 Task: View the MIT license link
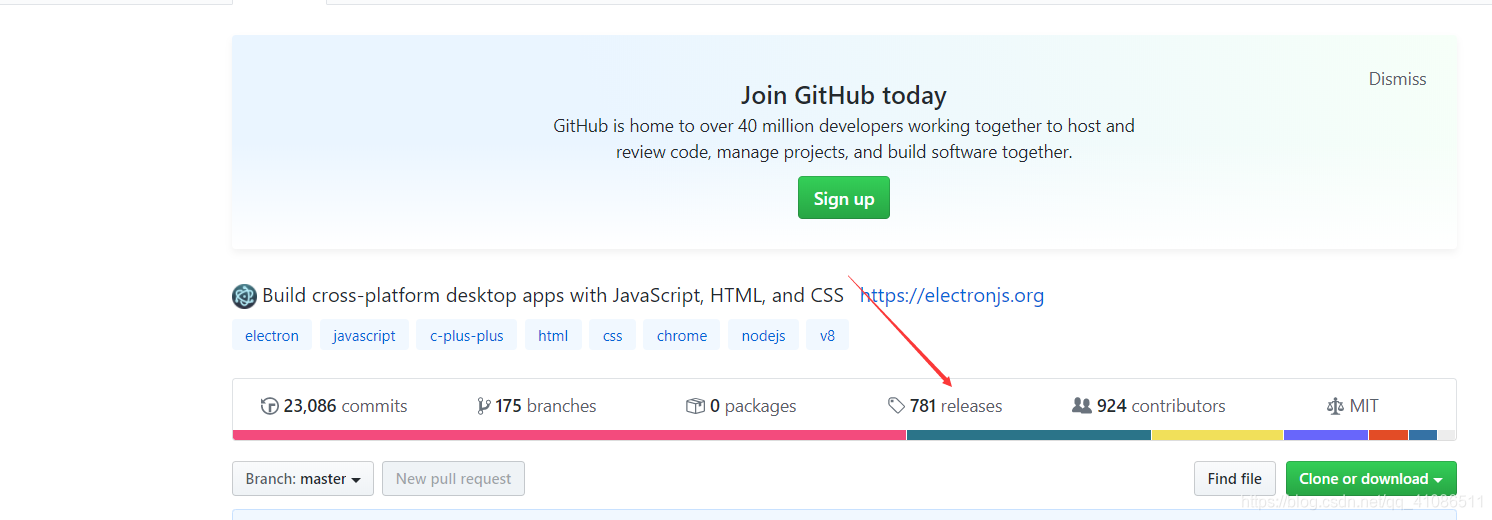(x=1352, y=406)
